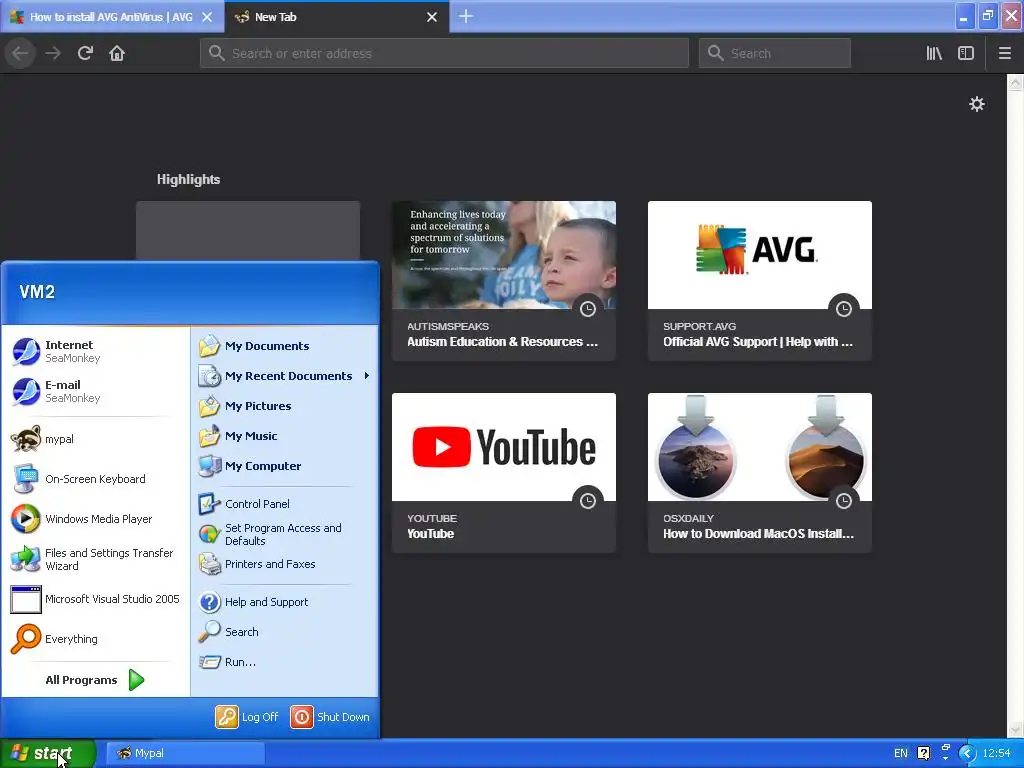
Task: Expand My Recent Documents submenu
Action: 284,376
